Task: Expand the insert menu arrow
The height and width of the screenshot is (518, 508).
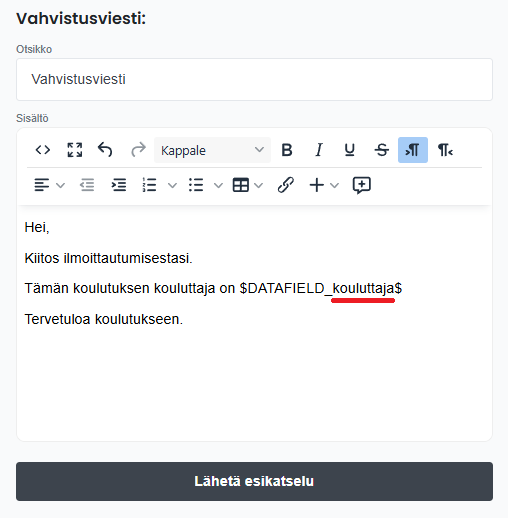Action: (x=335, y=185)
